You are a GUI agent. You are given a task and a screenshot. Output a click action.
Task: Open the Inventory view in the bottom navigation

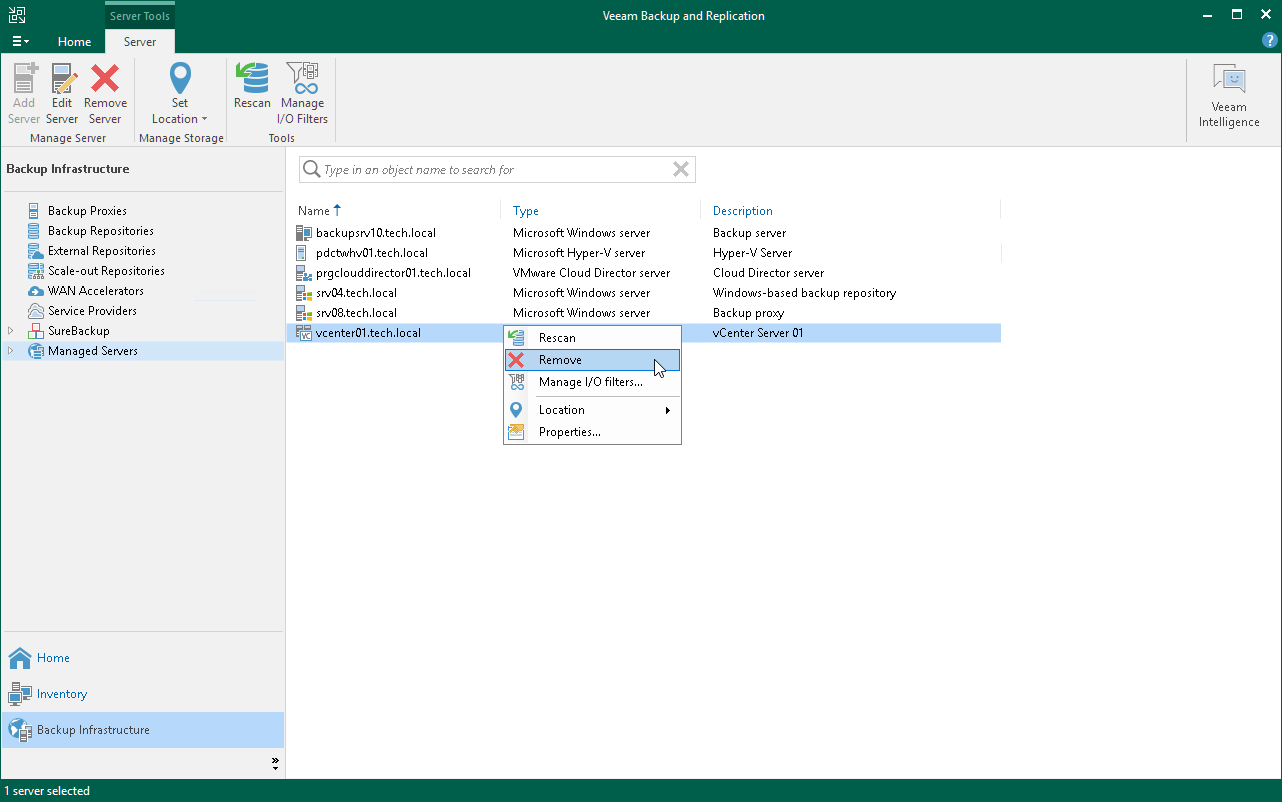click(x=61, y=694)
